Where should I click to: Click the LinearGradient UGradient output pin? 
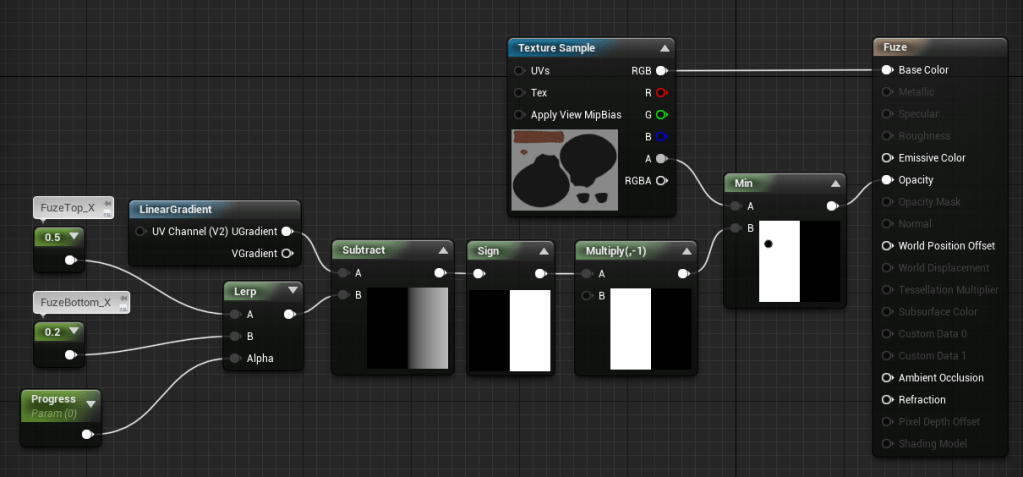287,231
